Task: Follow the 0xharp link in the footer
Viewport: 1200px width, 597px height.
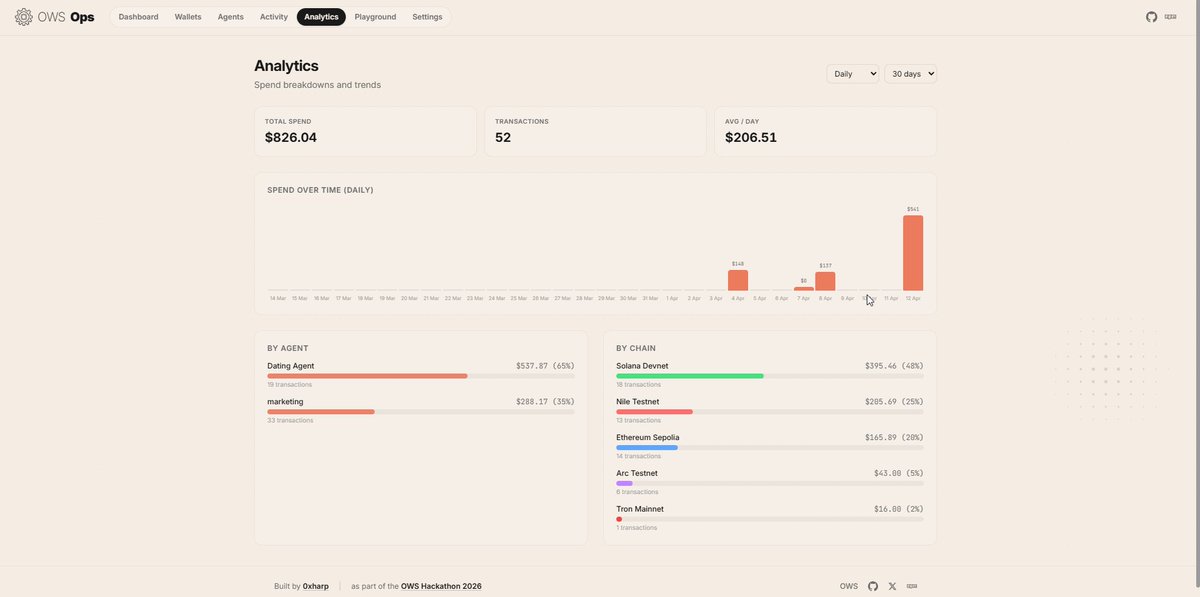Action: tap(316, 586)
